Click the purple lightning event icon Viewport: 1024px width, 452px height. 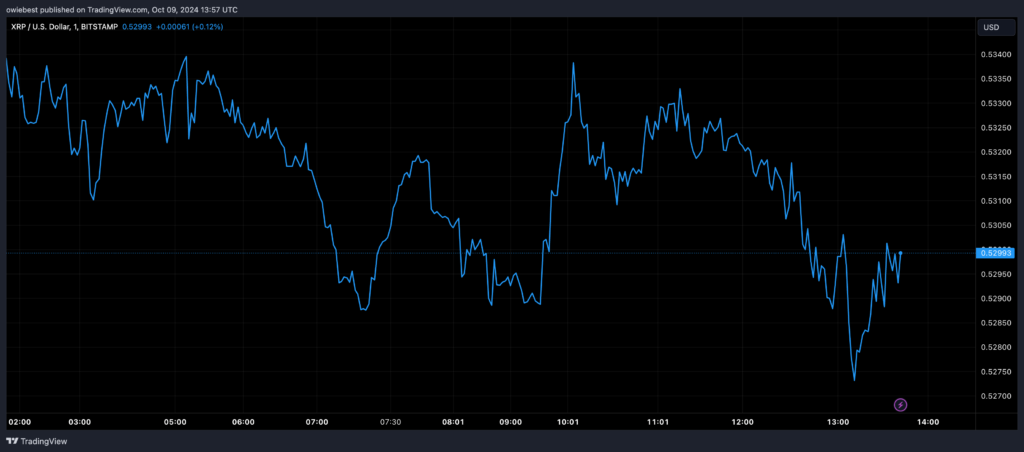pyautogui.click(x=900, y=404)
